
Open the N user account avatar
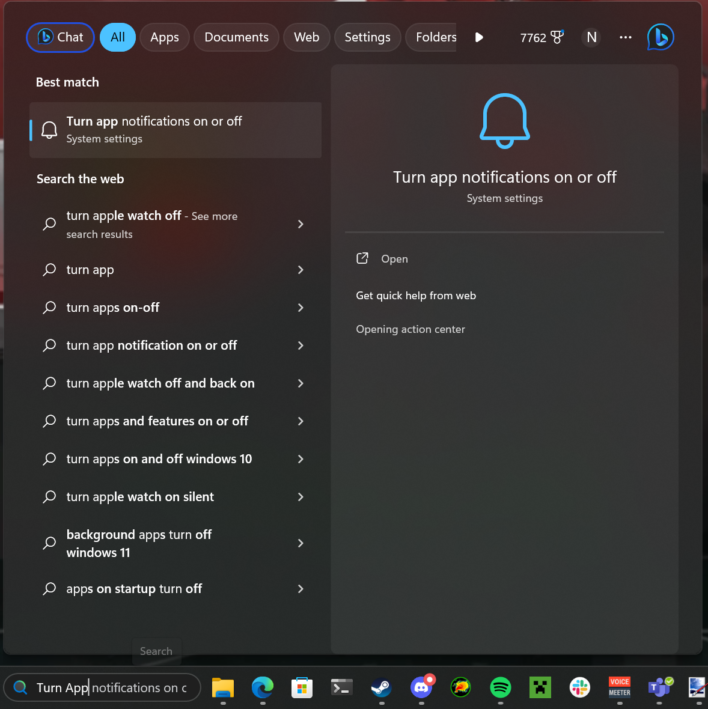coord(591,37)
